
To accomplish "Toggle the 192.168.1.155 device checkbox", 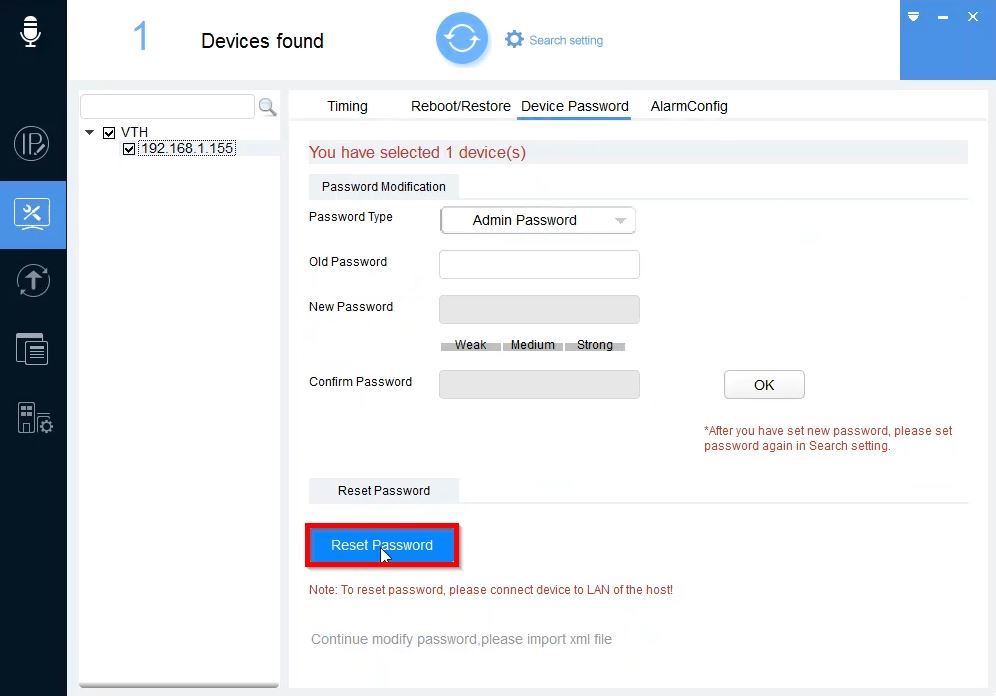I will [x=129, y=149].
